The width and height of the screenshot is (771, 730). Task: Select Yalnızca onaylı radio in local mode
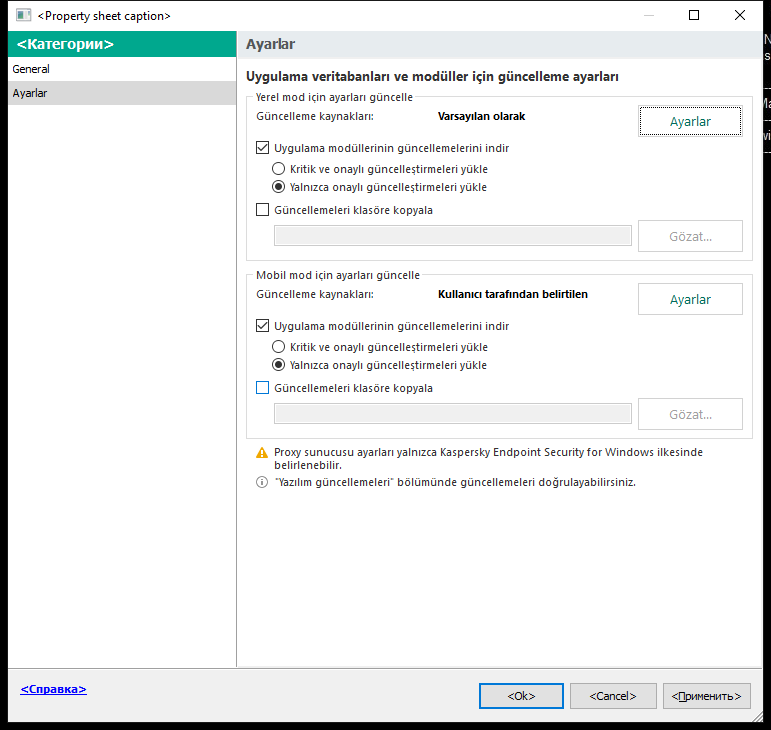pos(278,187)
